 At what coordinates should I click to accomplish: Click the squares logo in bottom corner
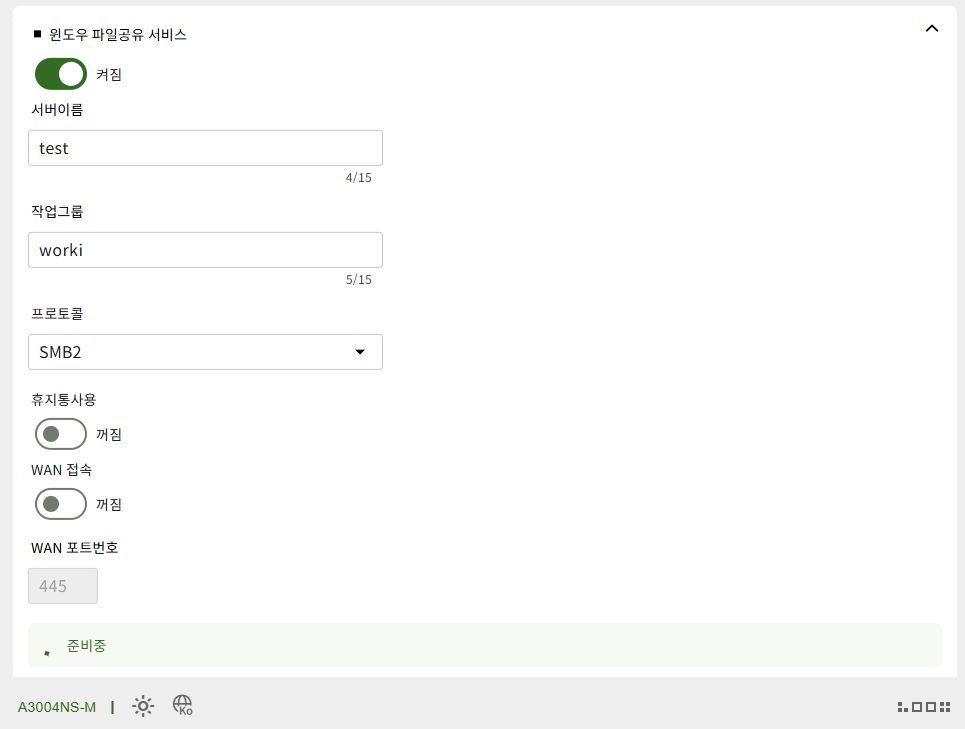(x=924, y=707)
